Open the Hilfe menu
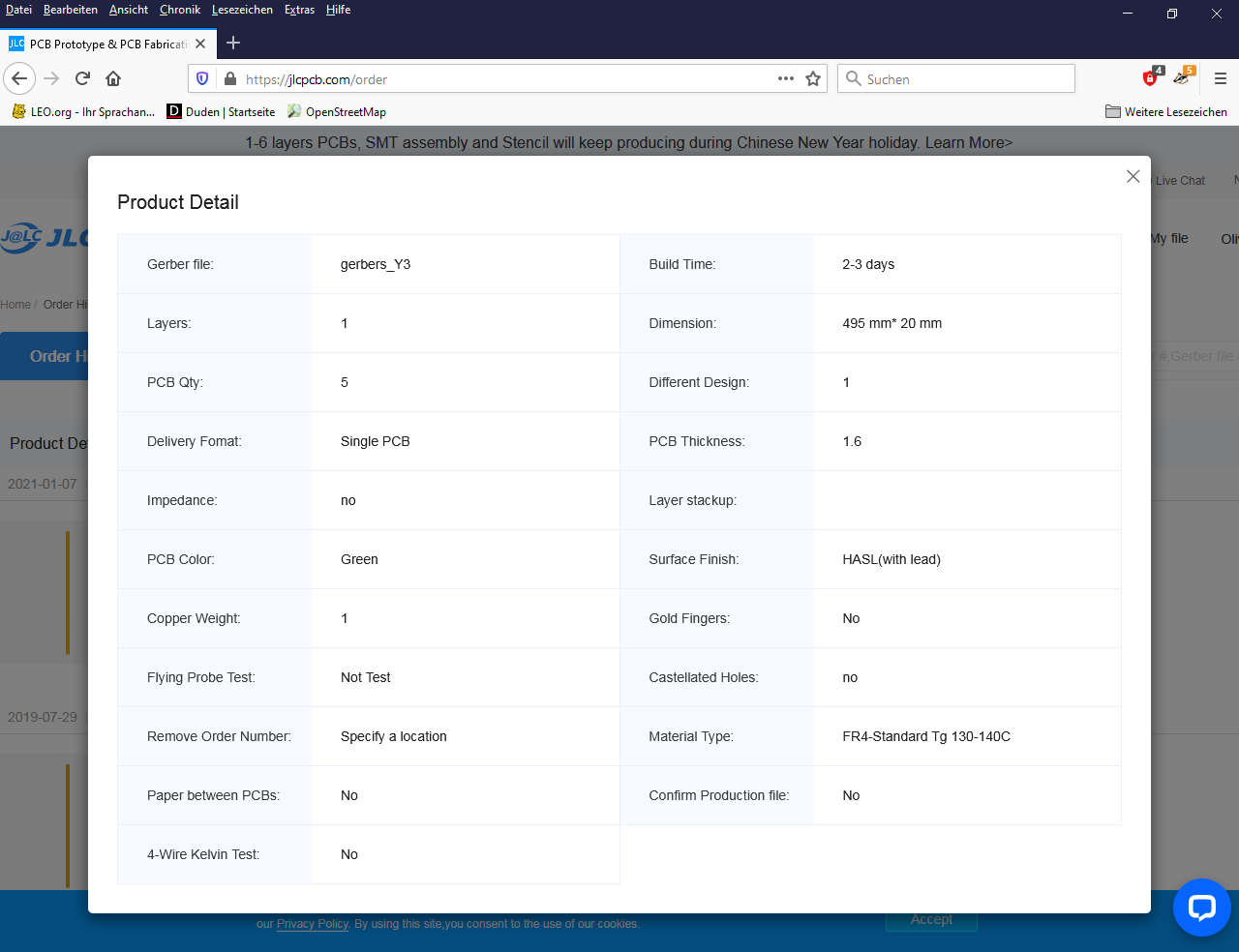The height and width of the screenshot is (952, 1239). point(338,10)
